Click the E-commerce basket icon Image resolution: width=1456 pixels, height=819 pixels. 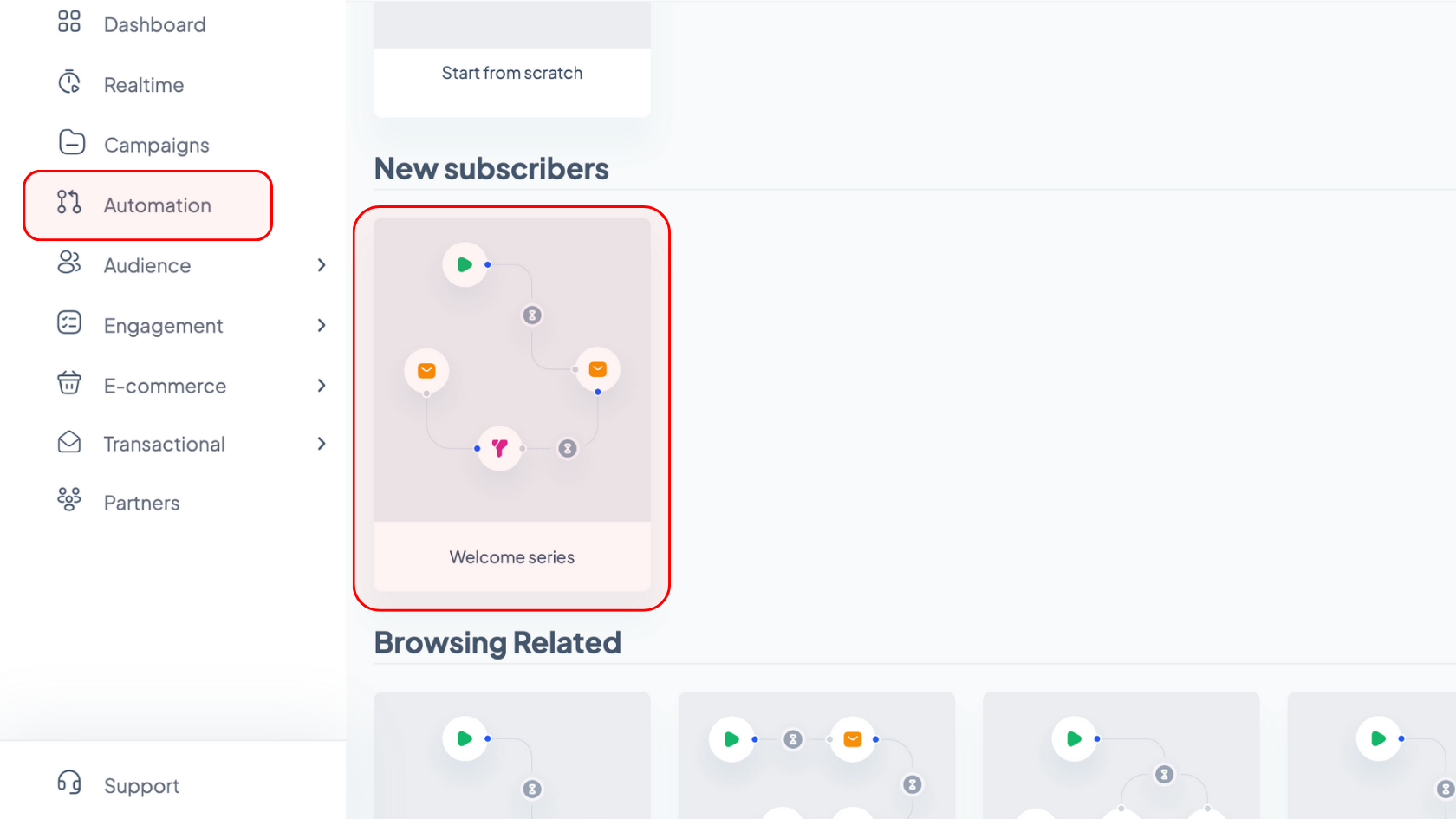coord(69,382)
